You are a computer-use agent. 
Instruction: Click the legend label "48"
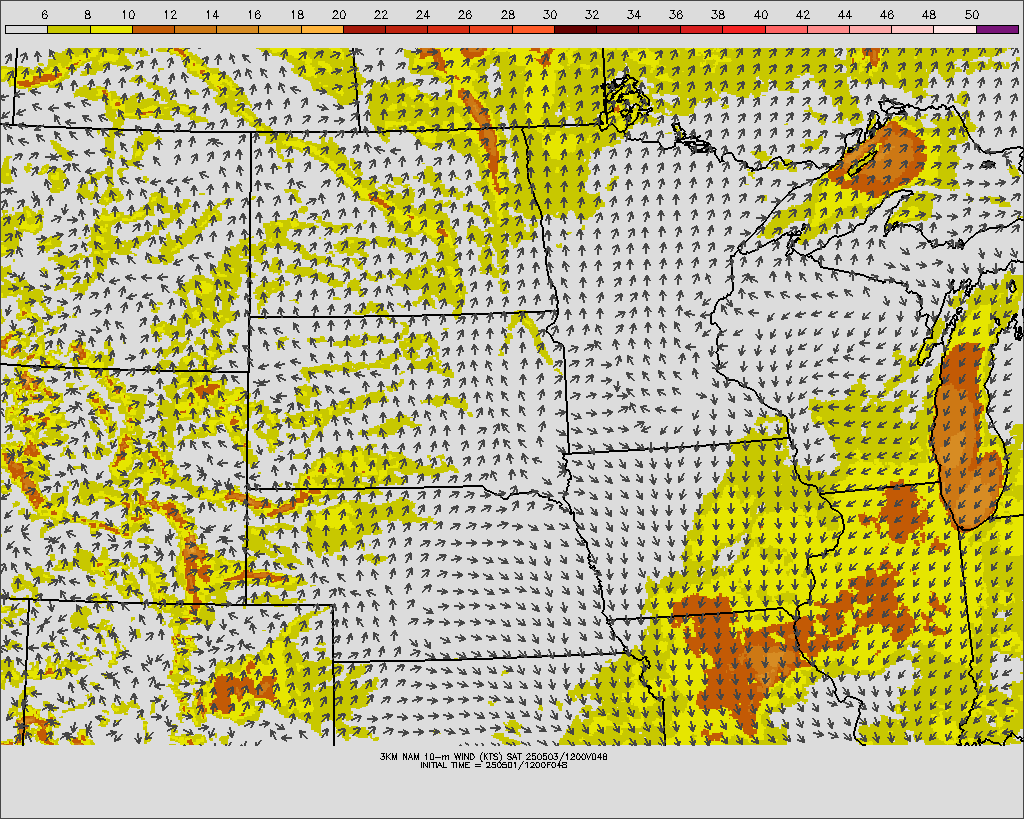pyautogui.click(x=929, y=14)
